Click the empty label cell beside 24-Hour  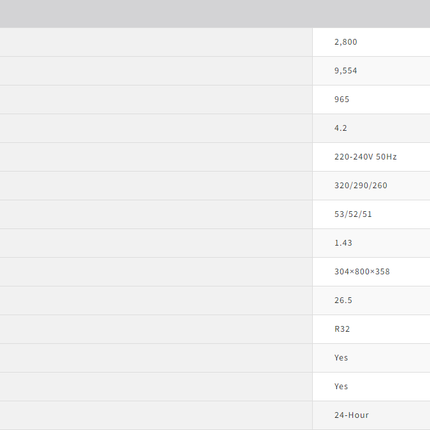pyautogui.click(x=156, y=415)
